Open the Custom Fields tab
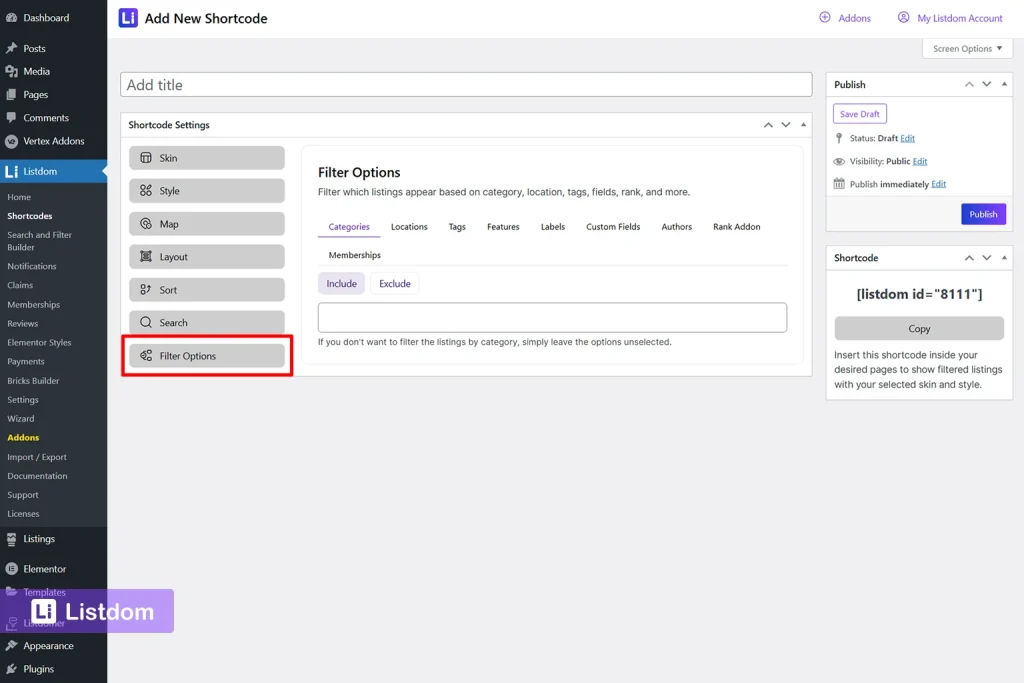1024x683 pixels. point(613,227)
